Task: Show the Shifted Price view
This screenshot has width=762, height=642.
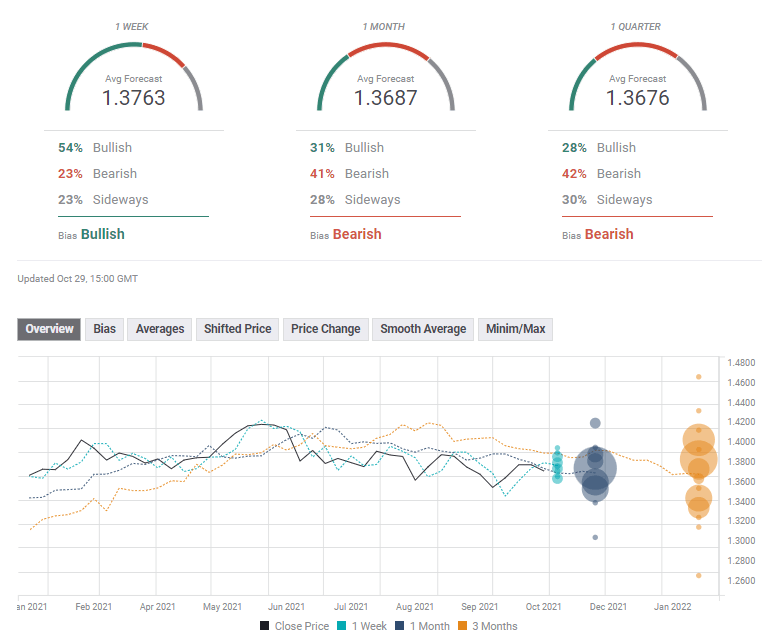Action: click(237, 329)
